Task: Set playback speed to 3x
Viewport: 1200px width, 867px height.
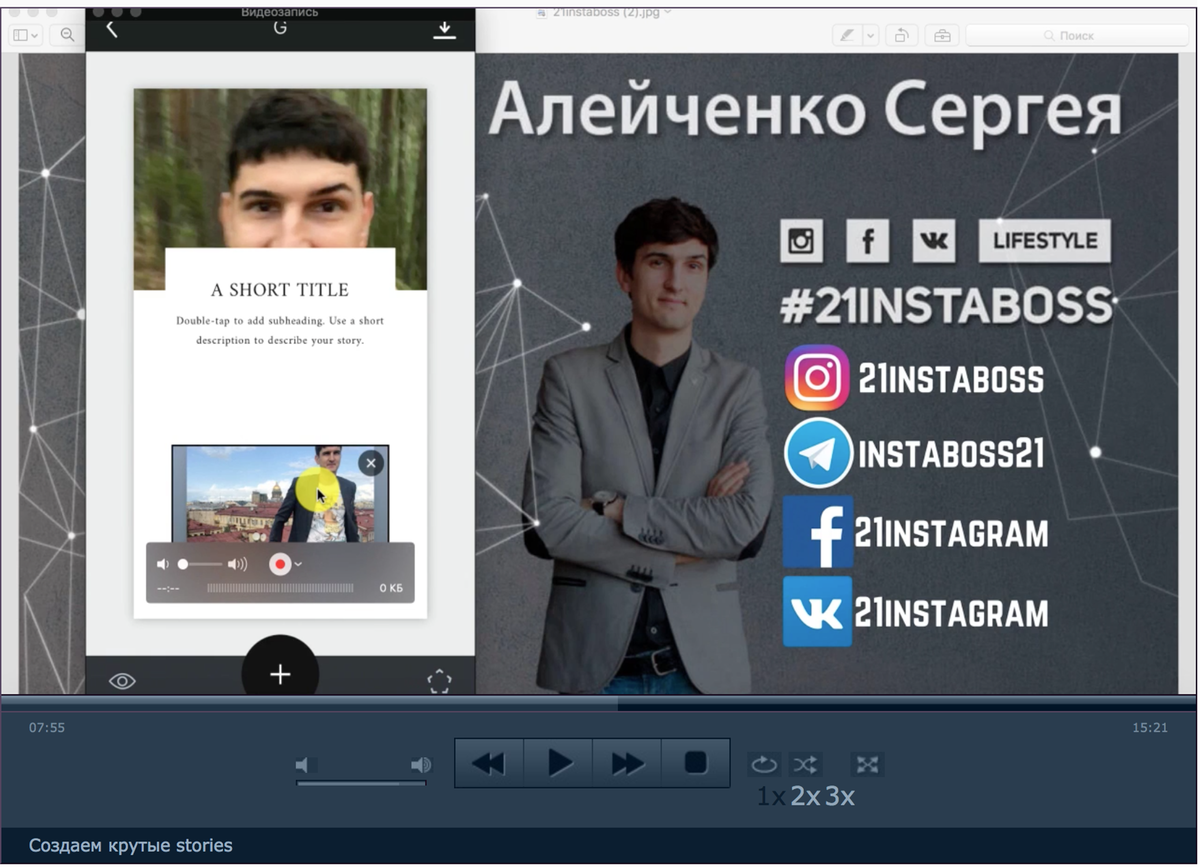Action: [840, 797]
